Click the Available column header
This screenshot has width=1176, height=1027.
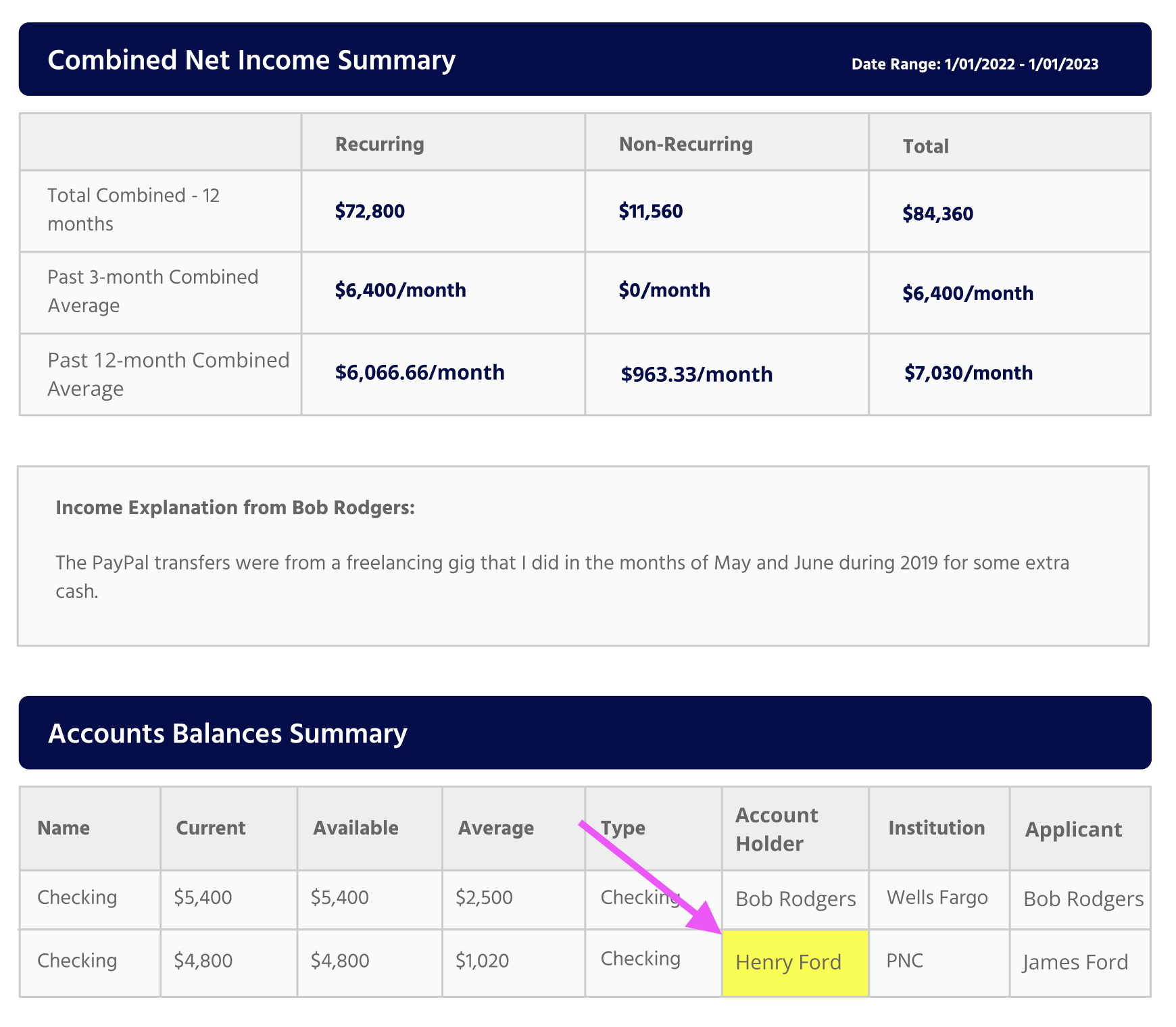point(356,828)
